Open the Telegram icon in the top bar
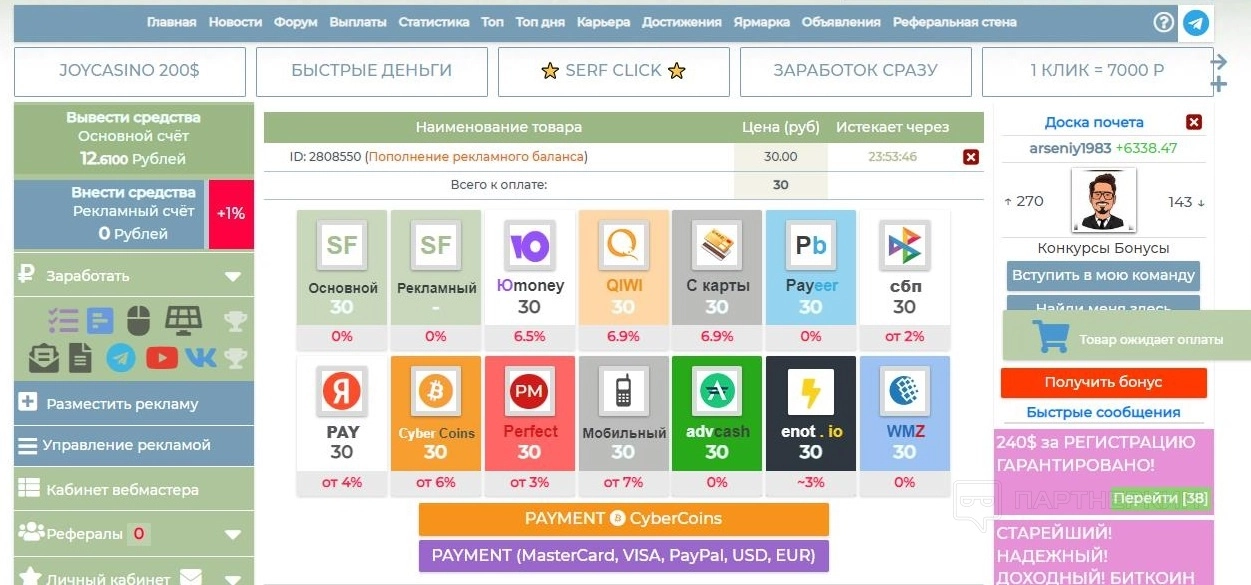 click(x=1195, y=22)
